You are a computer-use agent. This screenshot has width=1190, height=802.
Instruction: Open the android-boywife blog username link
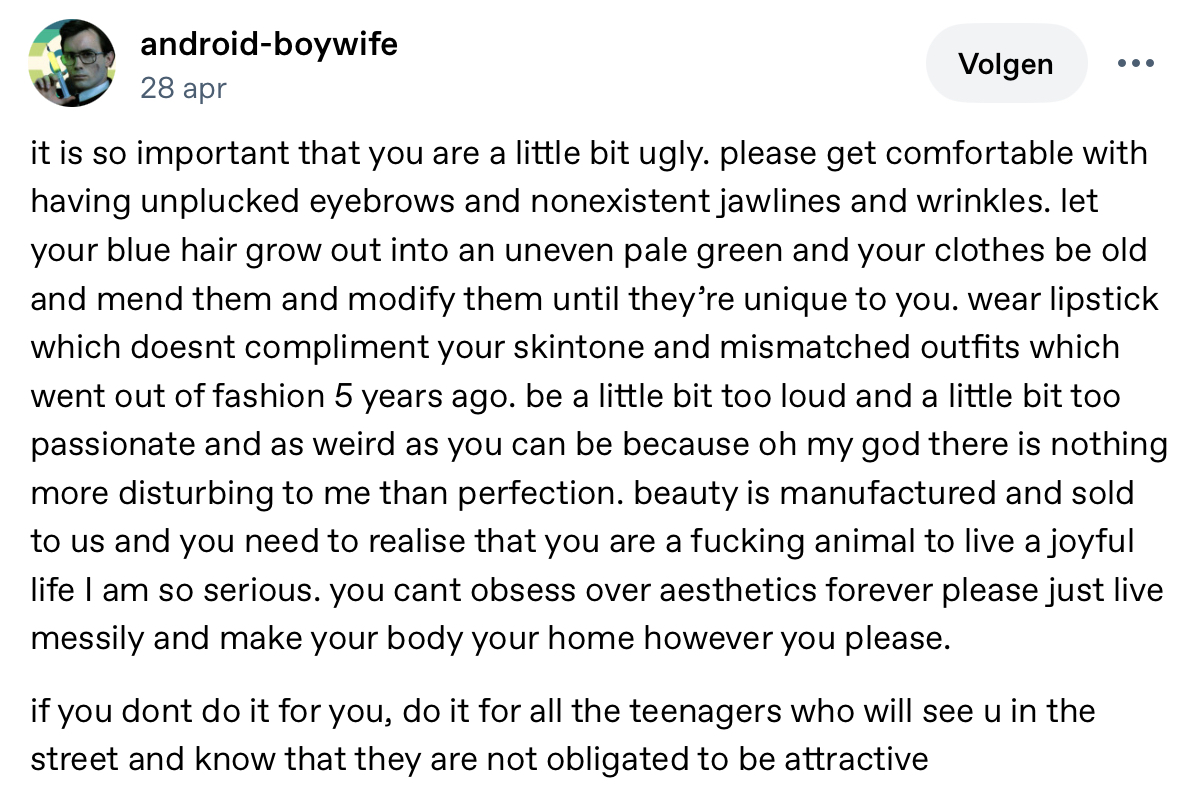pos(269,44)
